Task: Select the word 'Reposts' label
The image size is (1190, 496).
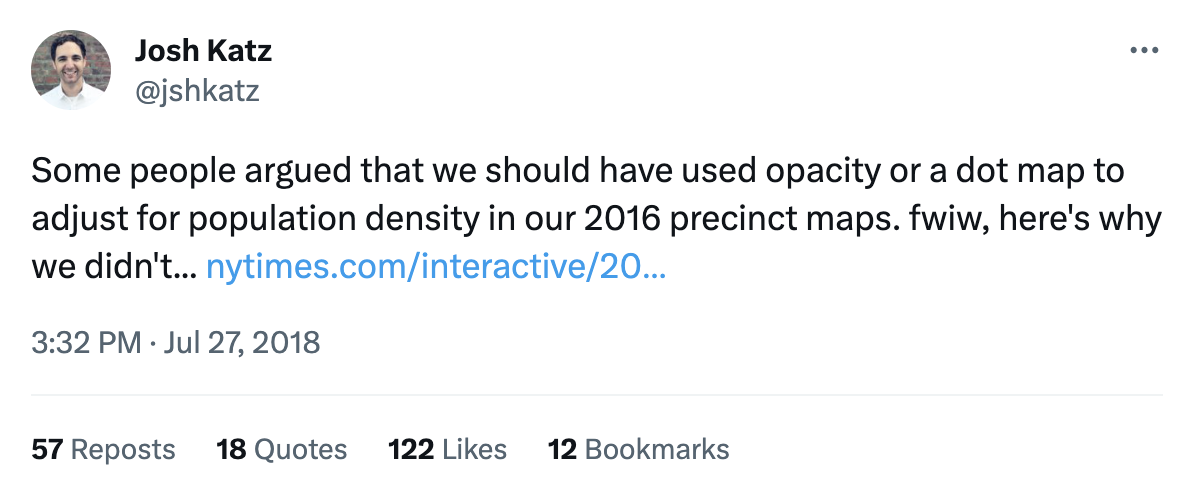Action: tap(123, 450)
